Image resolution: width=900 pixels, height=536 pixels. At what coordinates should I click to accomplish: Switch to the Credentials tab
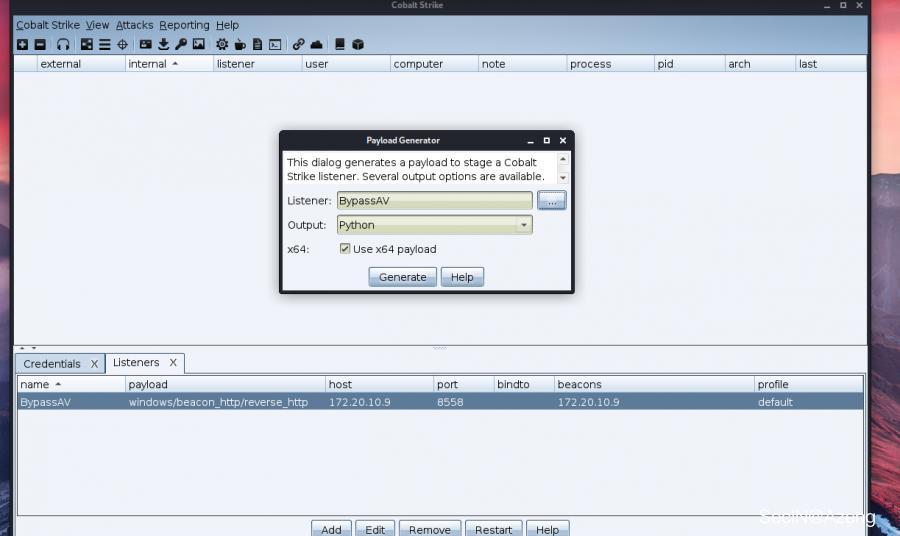point(52,364)
